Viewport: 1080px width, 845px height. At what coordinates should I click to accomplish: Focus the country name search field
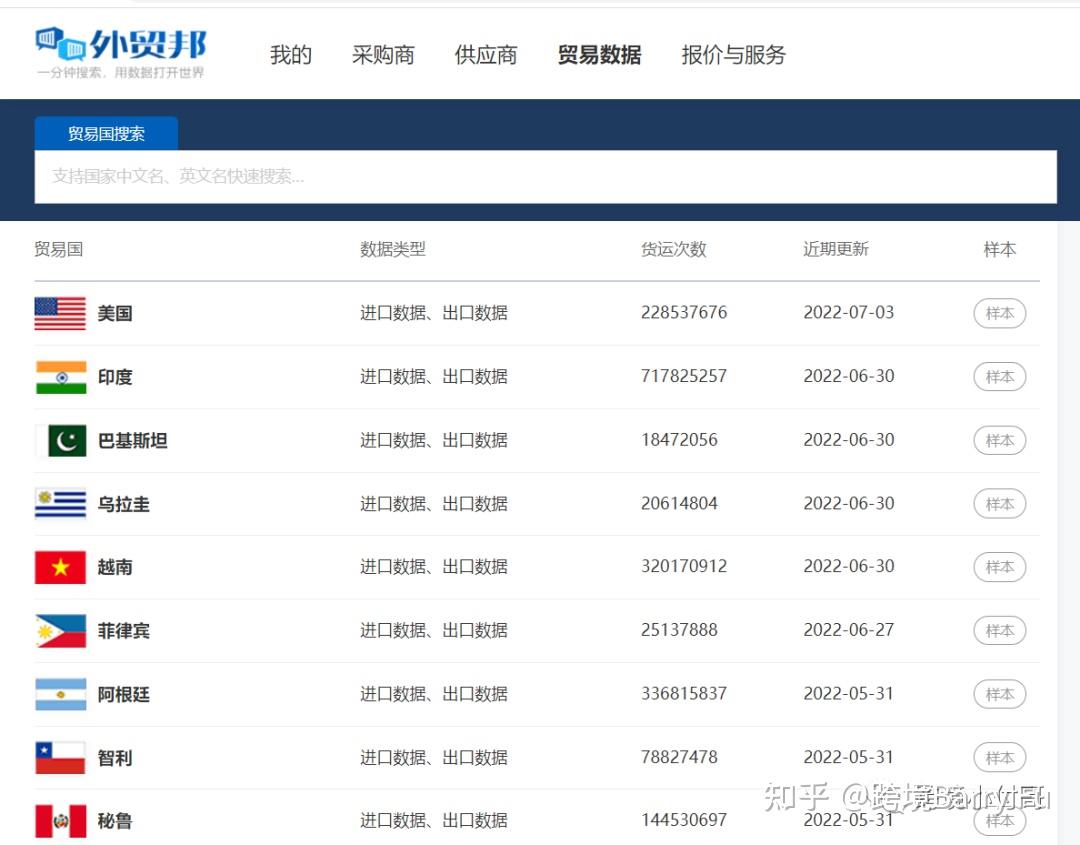[x=546, y=177]
